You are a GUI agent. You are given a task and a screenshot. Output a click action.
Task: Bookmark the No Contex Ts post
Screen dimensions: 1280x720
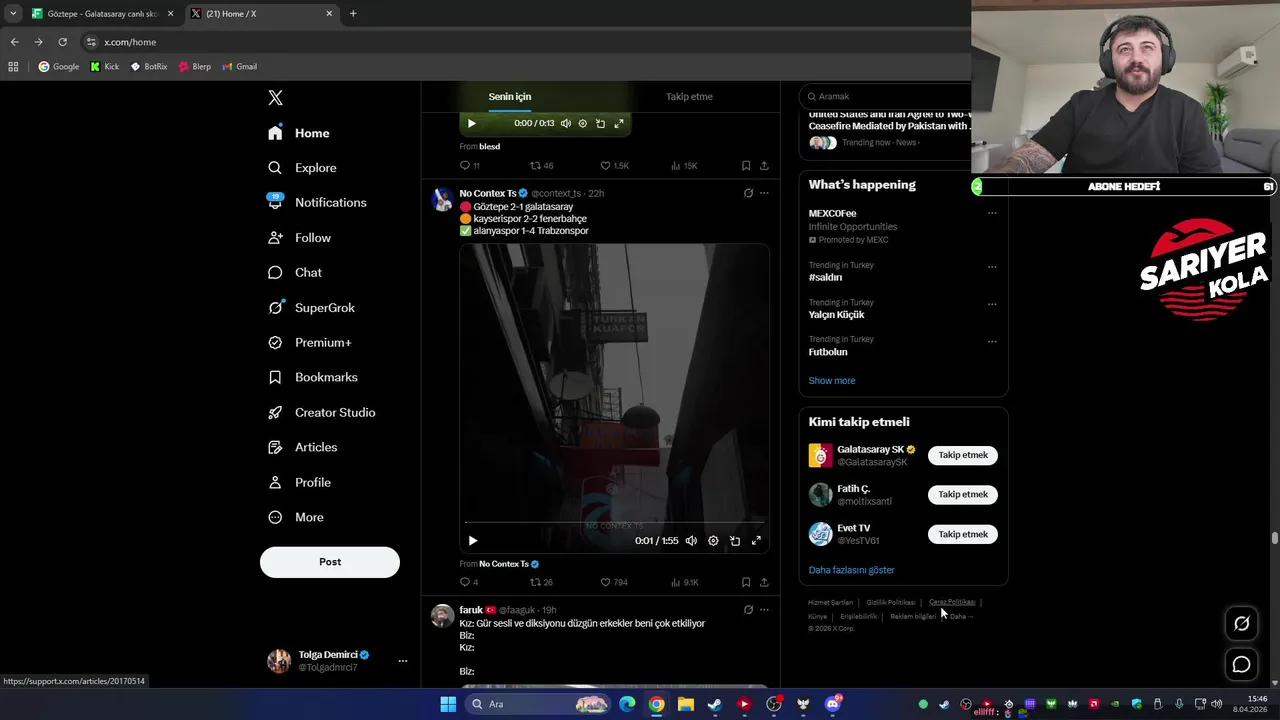click(746, 582)
